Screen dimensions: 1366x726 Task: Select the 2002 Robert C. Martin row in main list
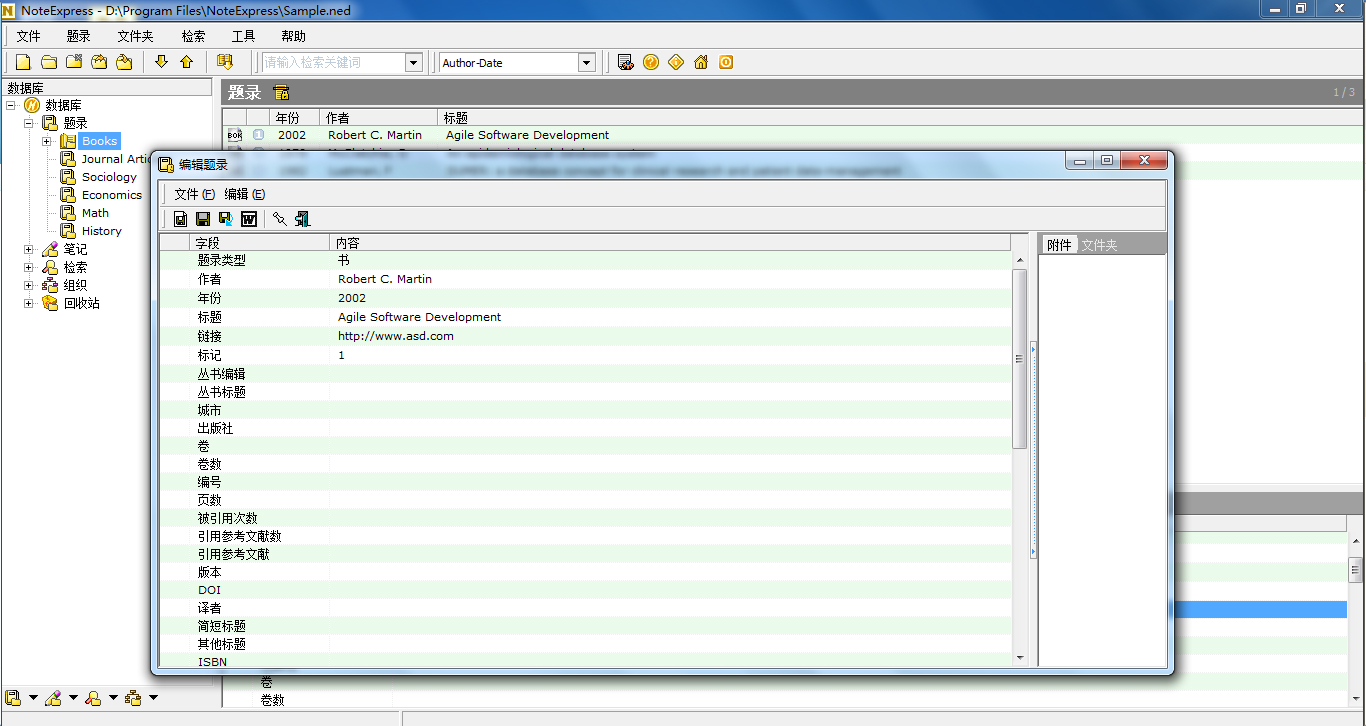click(792, 135)
